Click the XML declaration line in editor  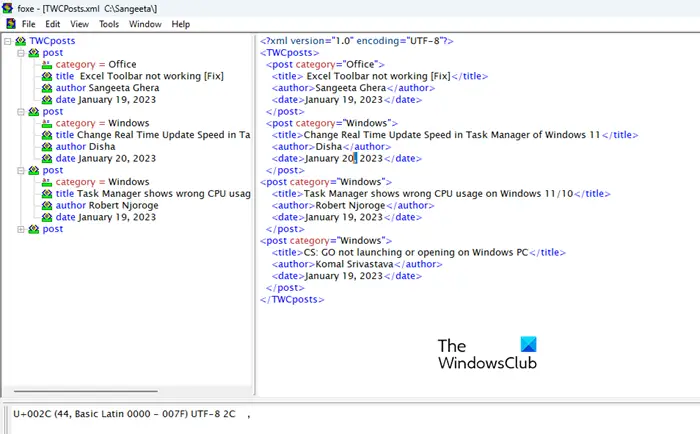[x=357, y=41]
